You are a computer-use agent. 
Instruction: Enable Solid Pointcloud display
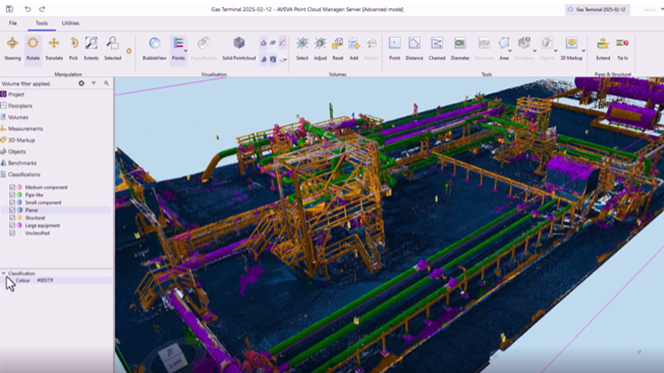tap(239, 48)
